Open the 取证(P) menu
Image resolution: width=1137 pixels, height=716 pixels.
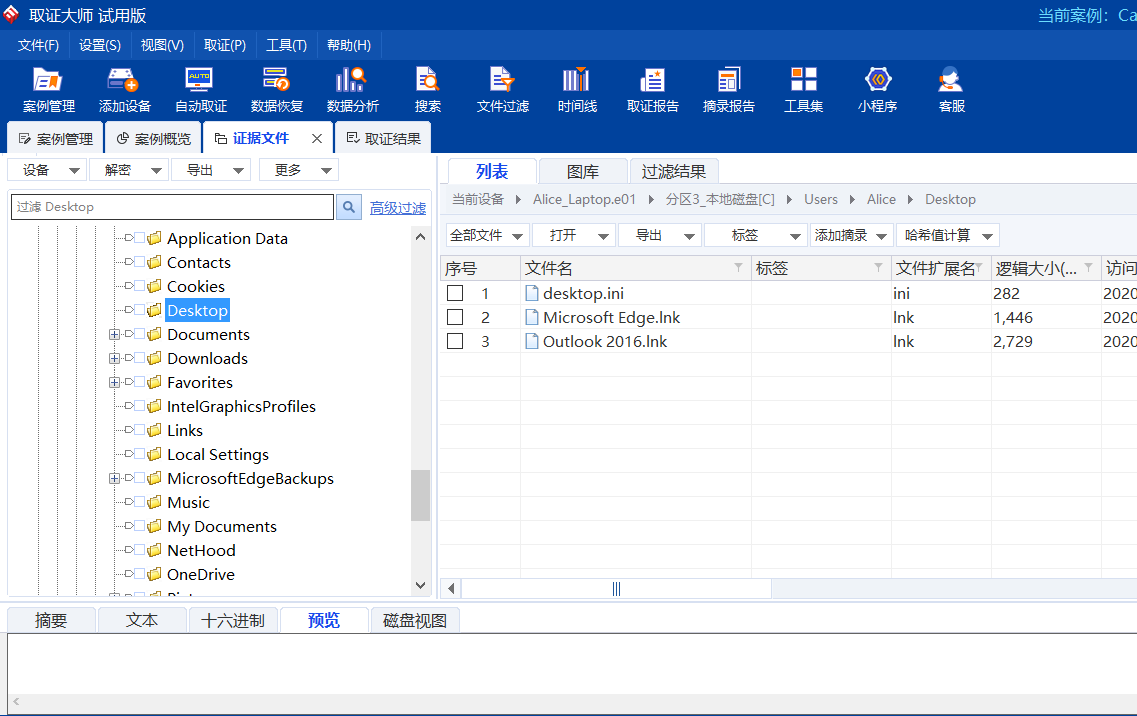pos(225,45)
